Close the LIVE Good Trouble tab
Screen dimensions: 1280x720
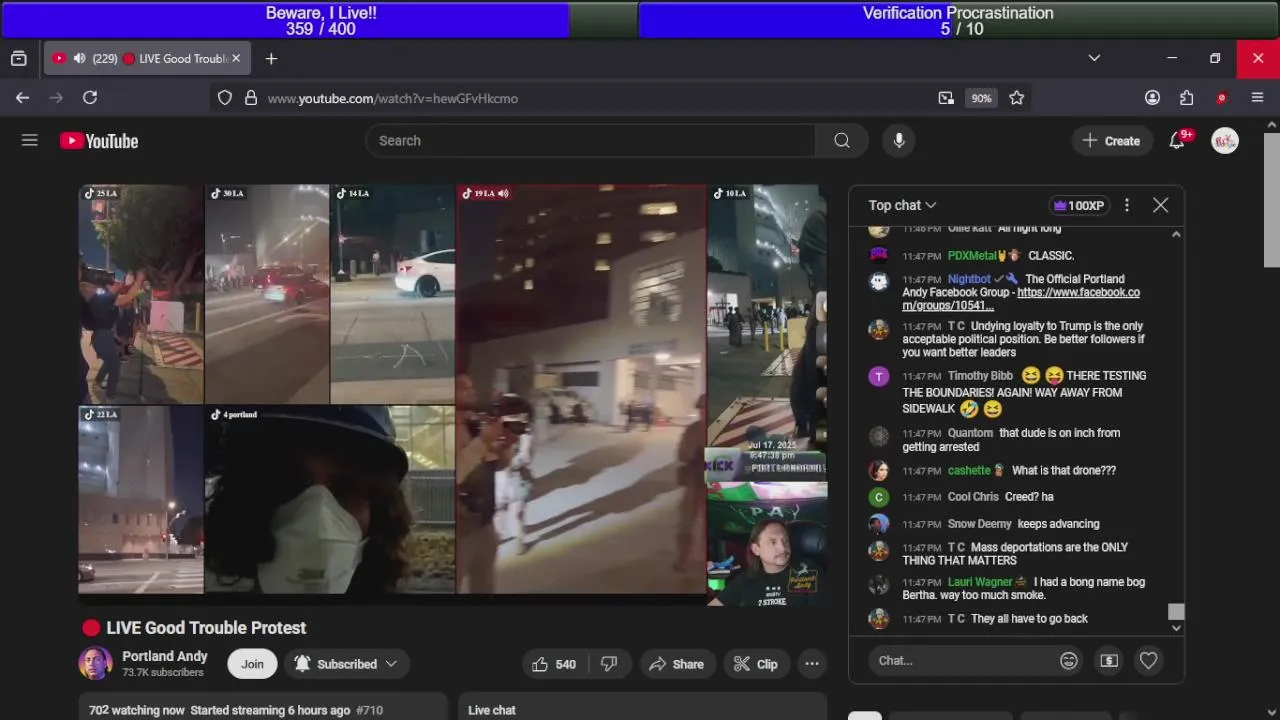click(236, 59)
